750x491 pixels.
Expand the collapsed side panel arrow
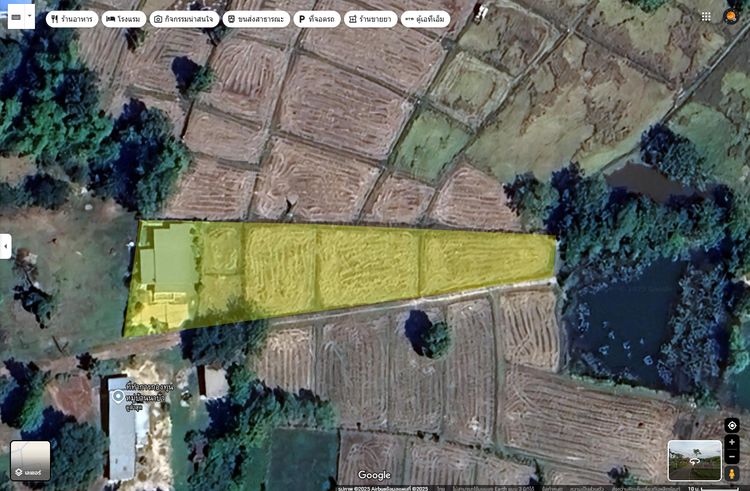point(5,245)
